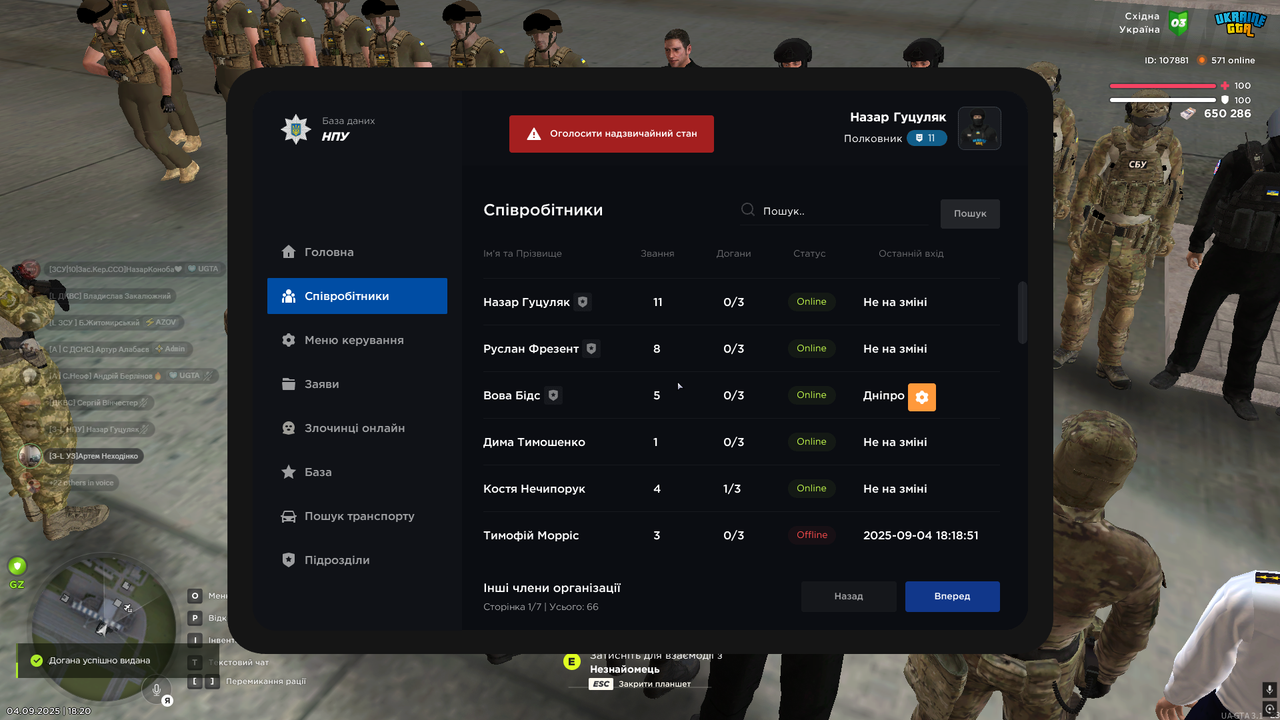Click the Дніпро shift label
The width and height of the screenshot is (1280, 720).
(x=883, y=396)
